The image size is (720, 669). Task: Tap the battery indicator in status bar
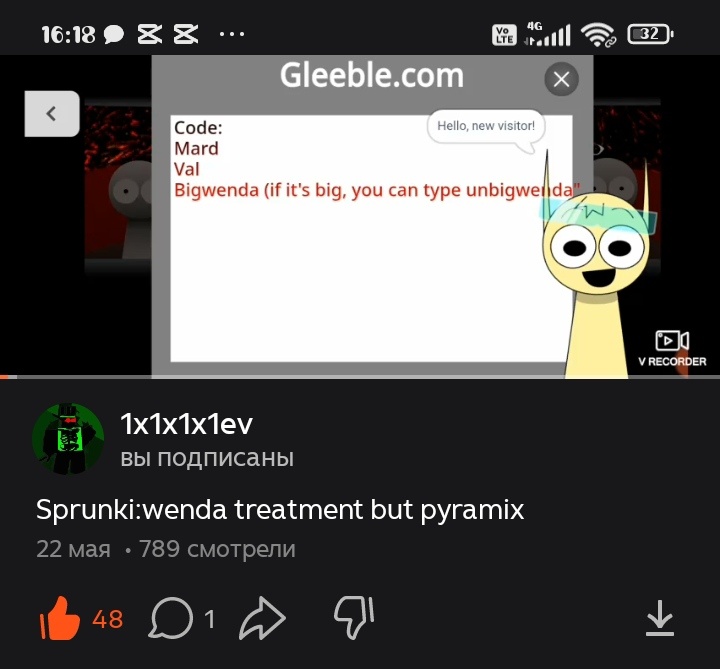[650, 34]
